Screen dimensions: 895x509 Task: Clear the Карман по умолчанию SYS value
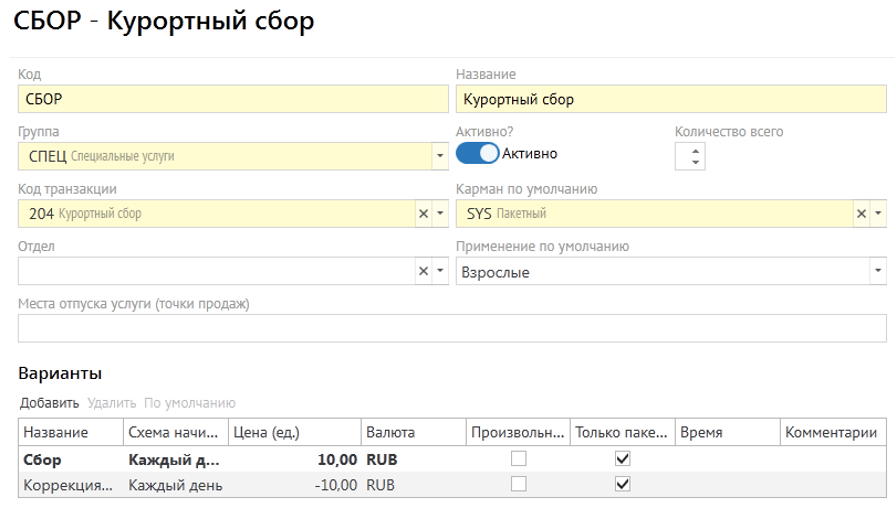861,213
